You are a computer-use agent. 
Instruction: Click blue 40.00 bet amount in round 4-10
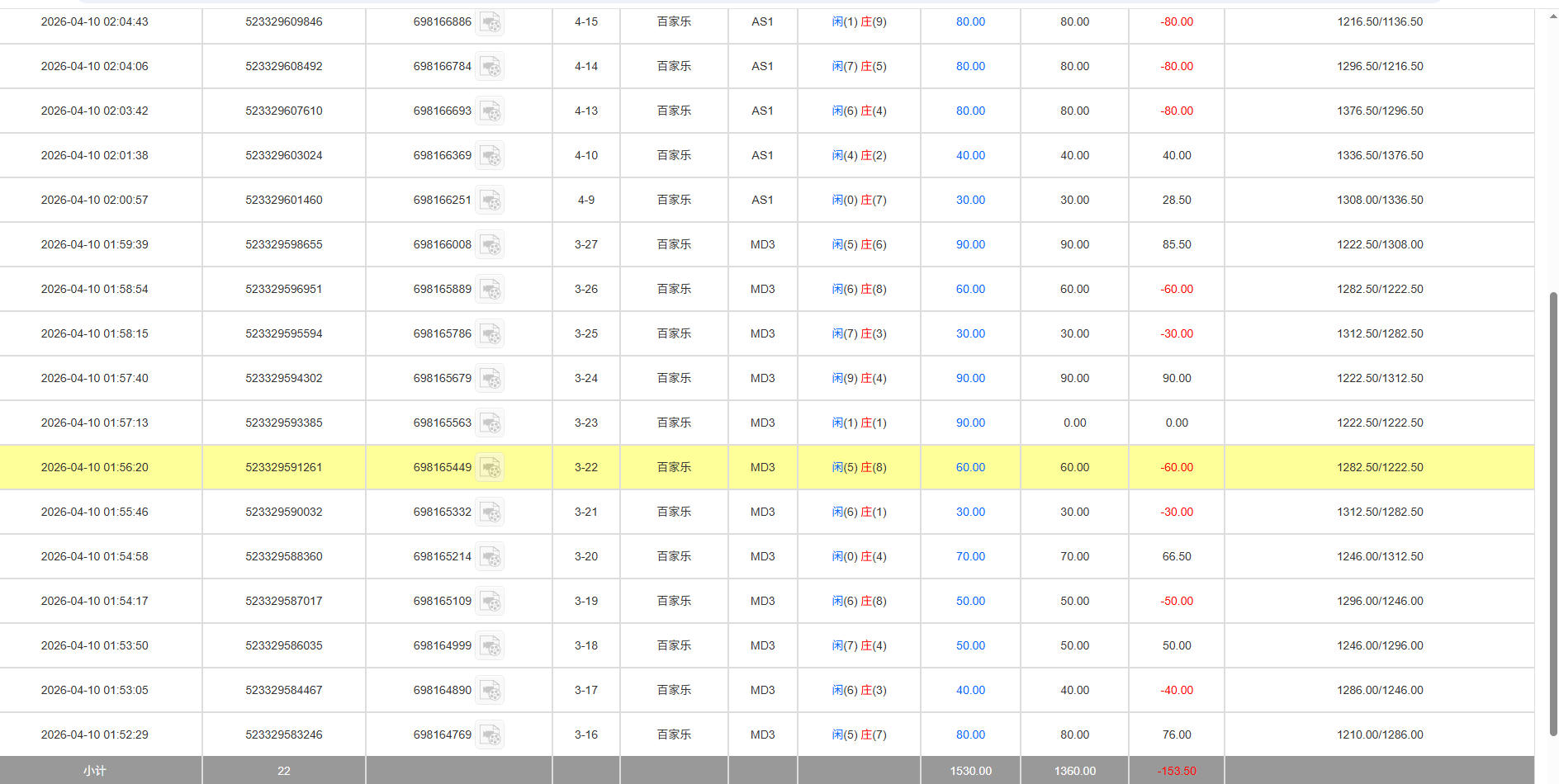970,155
